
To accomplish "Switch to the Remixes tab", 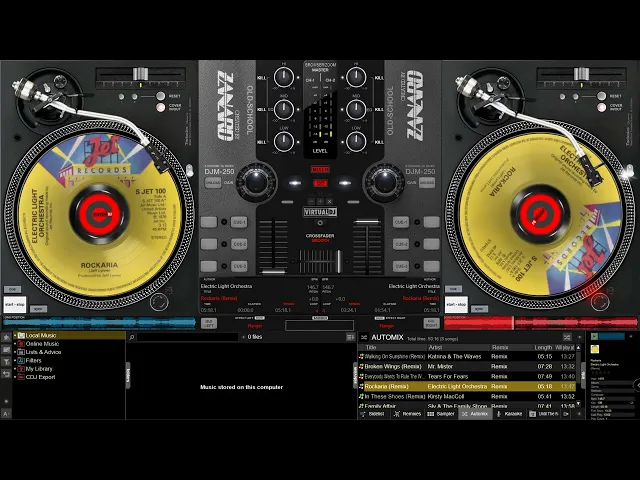I will (407, 414).
